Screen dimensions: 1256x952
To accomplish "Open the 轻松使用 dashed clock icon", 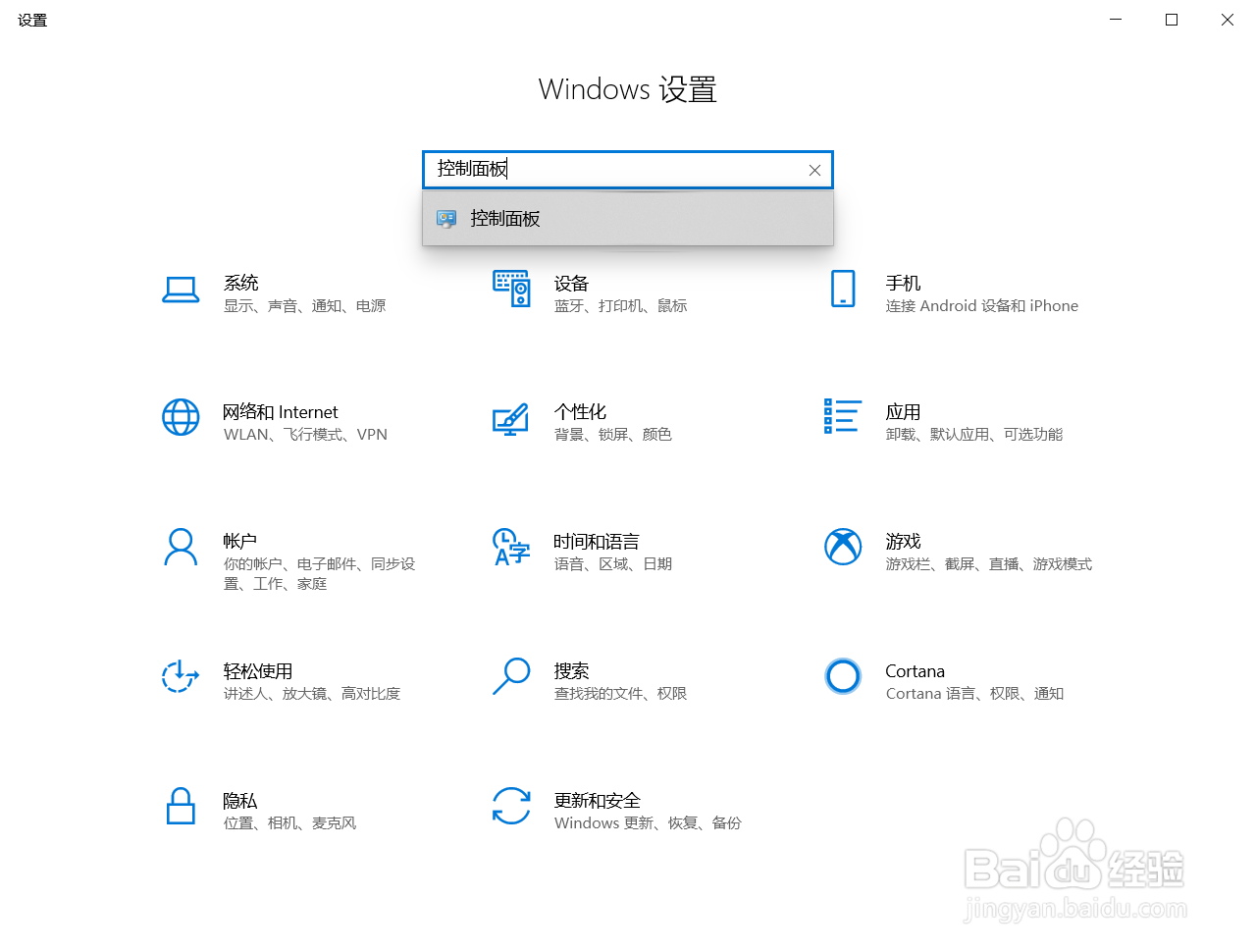I will tap(181, 676).
